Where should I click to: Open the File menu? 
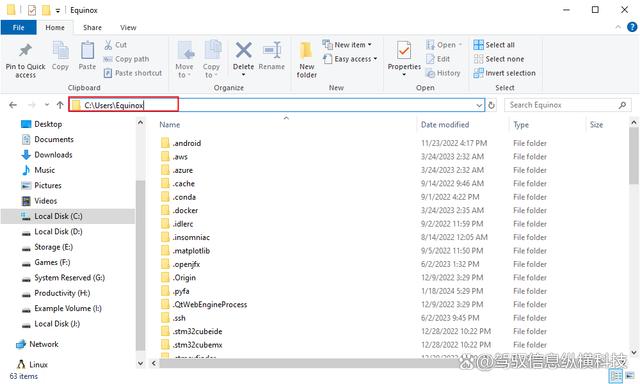click(x=18, y=27)
